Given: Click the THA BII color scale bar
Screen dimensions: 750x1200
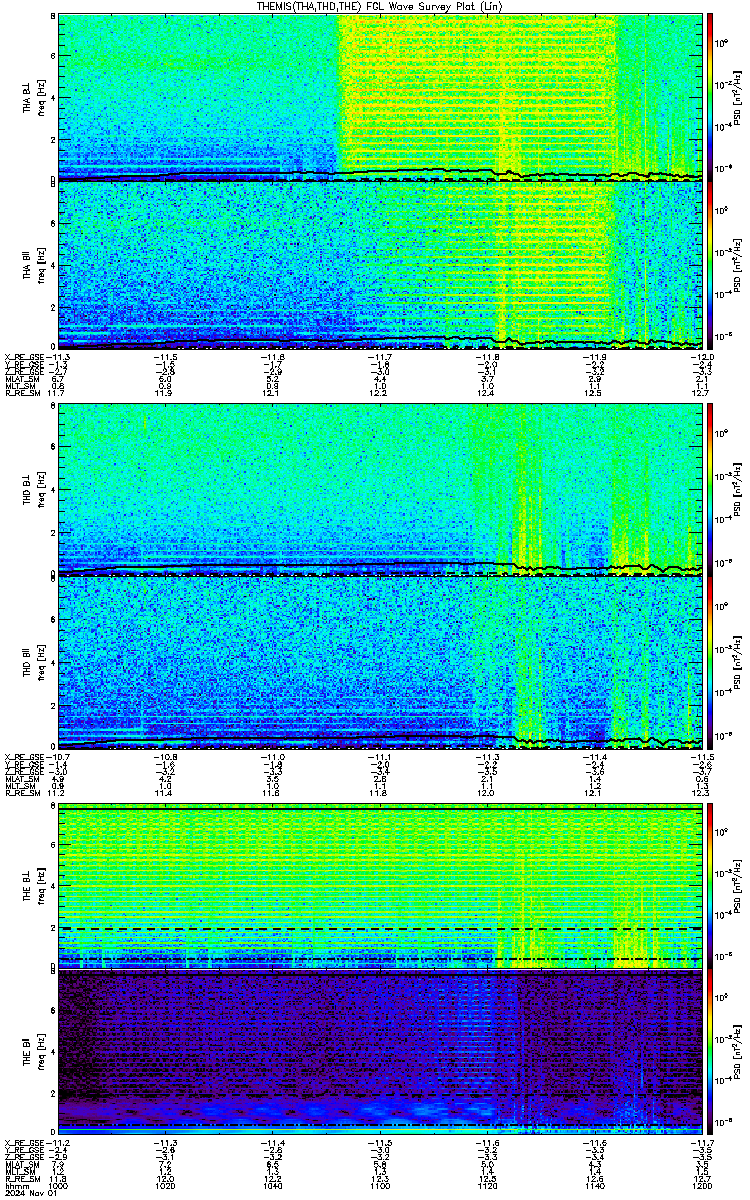Looking at the screenshot, I should point(710,264).
